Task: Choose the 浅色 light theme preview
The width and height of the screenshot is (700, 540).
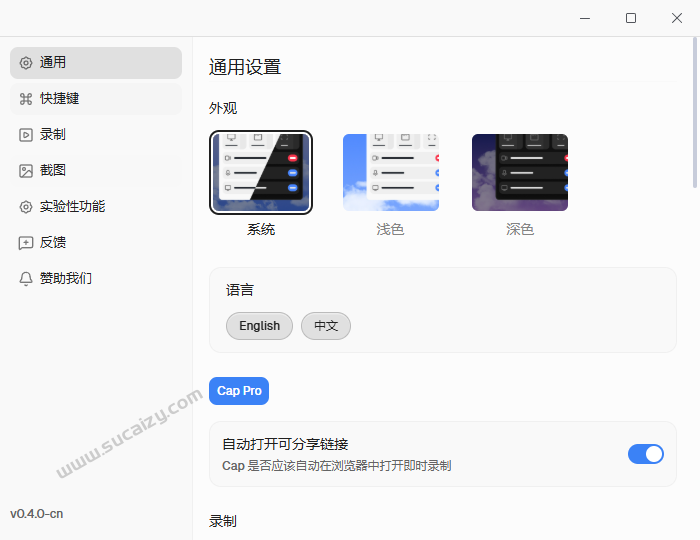Action: 390,172
